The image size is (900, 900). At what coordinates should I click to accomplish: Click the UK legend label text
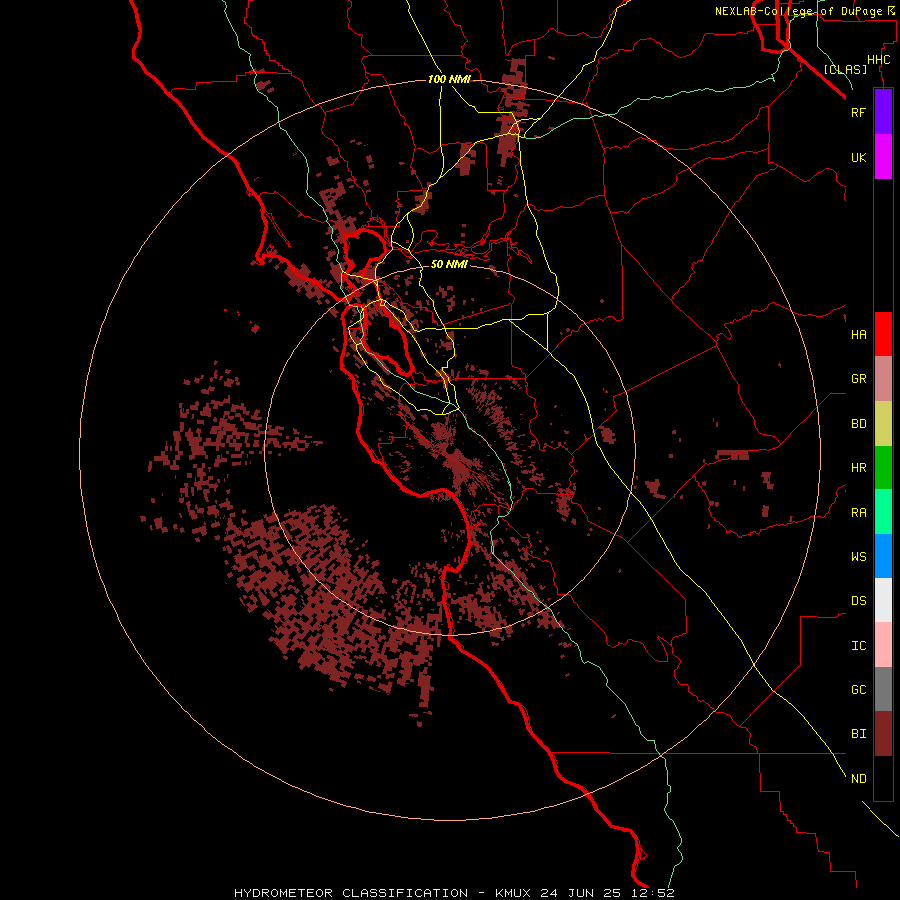858,157
